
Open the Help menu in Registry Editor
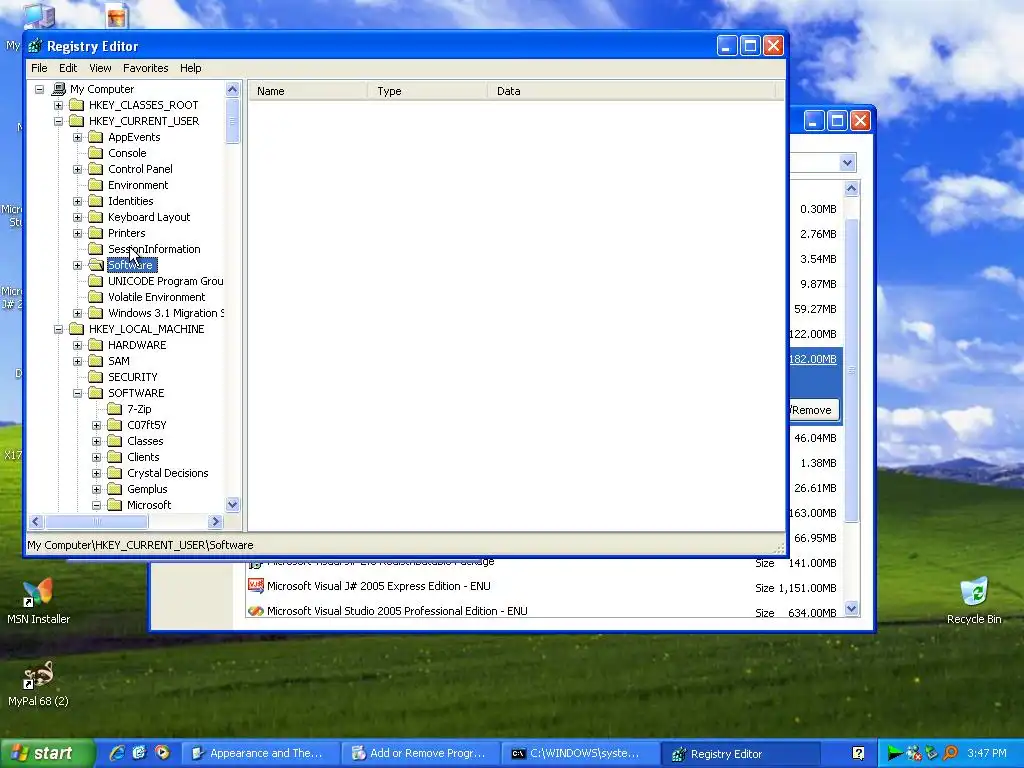click(x=191, y=68)
